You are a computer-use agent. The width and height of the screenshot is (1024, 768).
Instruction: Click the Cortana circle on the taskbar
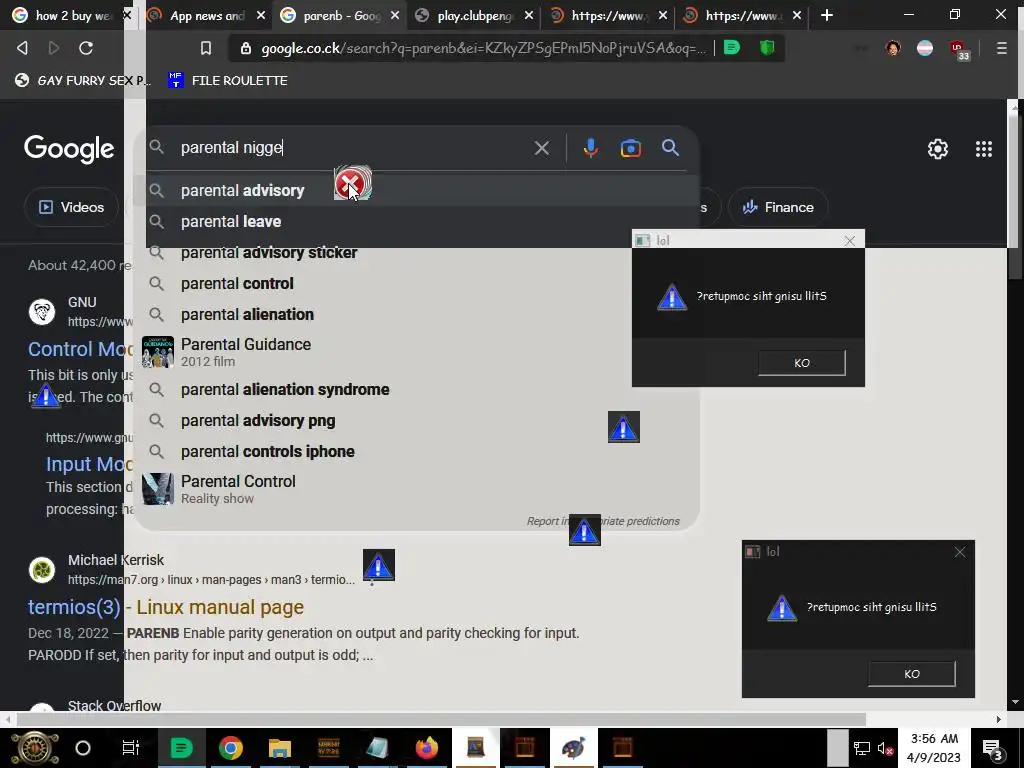(83, 748)
